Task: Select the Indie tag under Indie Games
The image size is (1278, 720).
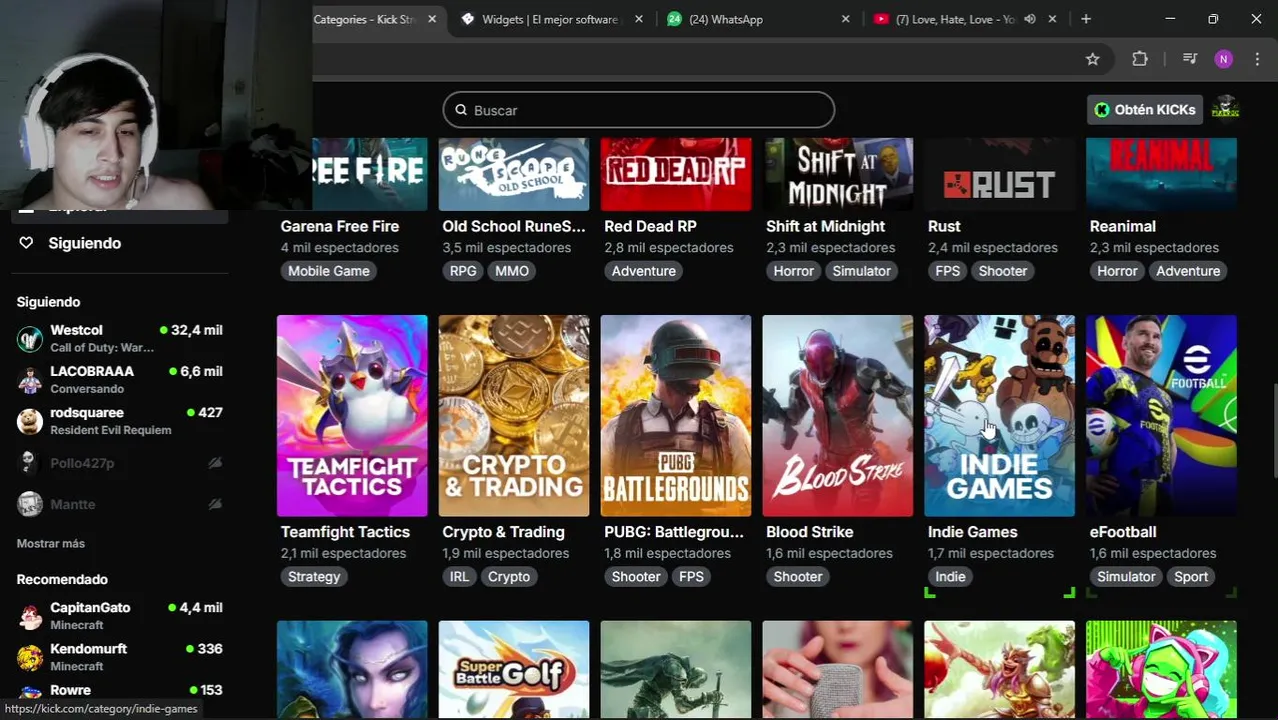Action: coord(950,577)
